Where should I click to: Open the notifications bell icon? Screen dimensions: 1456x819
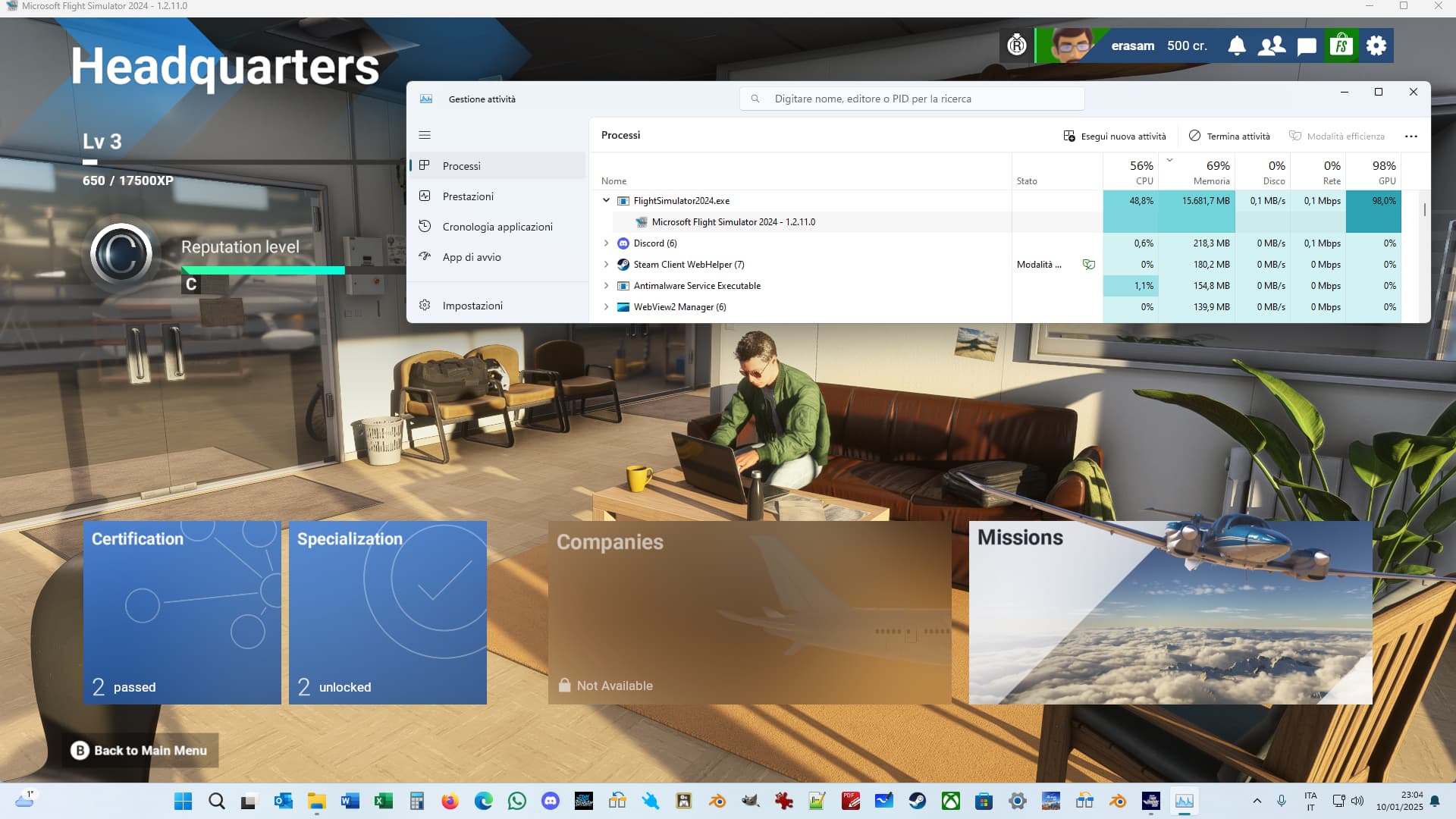tap(1237, 45)
